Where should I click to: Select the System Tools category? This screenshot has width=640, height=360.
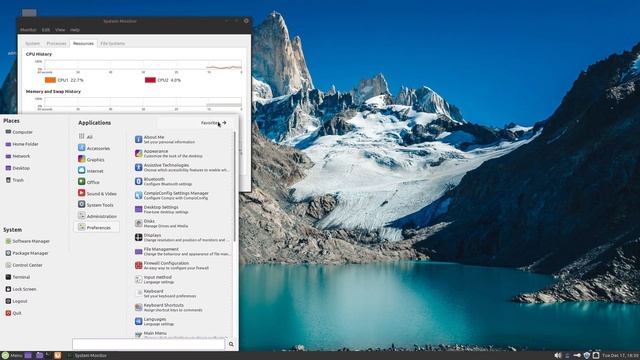tap(97, 205)
